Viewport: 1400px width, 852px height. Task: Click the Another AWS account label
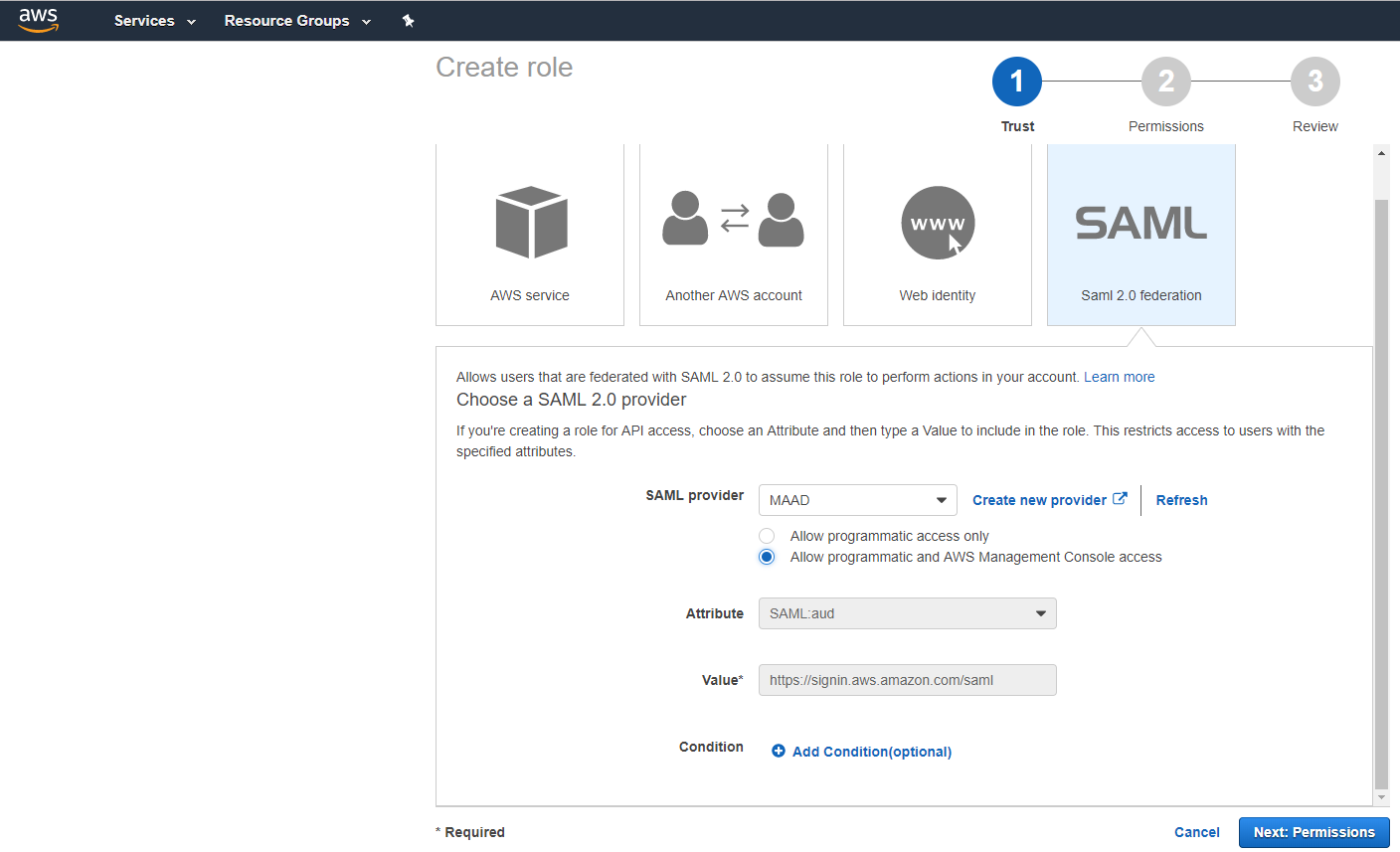(x=734, y=295)
